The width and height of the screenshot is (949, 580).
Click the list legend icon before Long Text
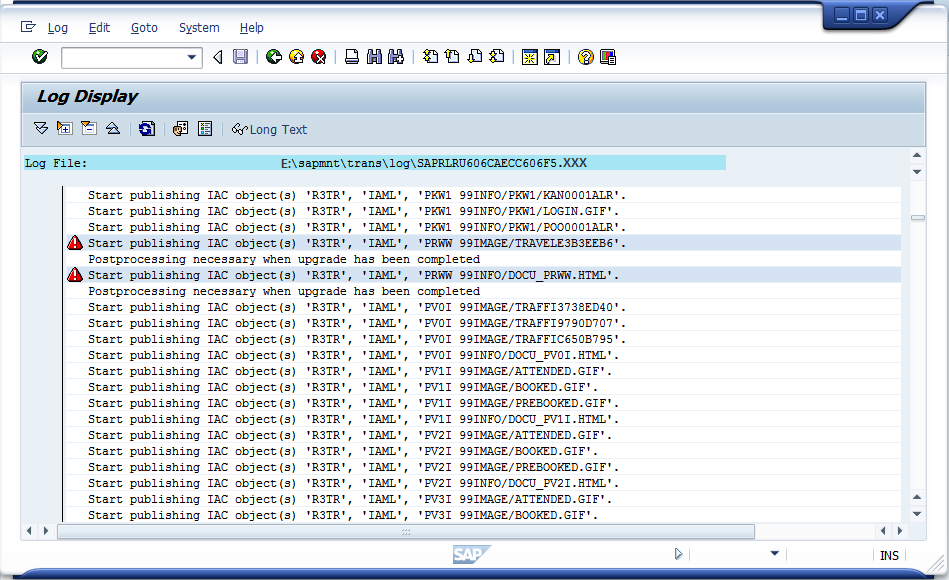click(205, 128)
